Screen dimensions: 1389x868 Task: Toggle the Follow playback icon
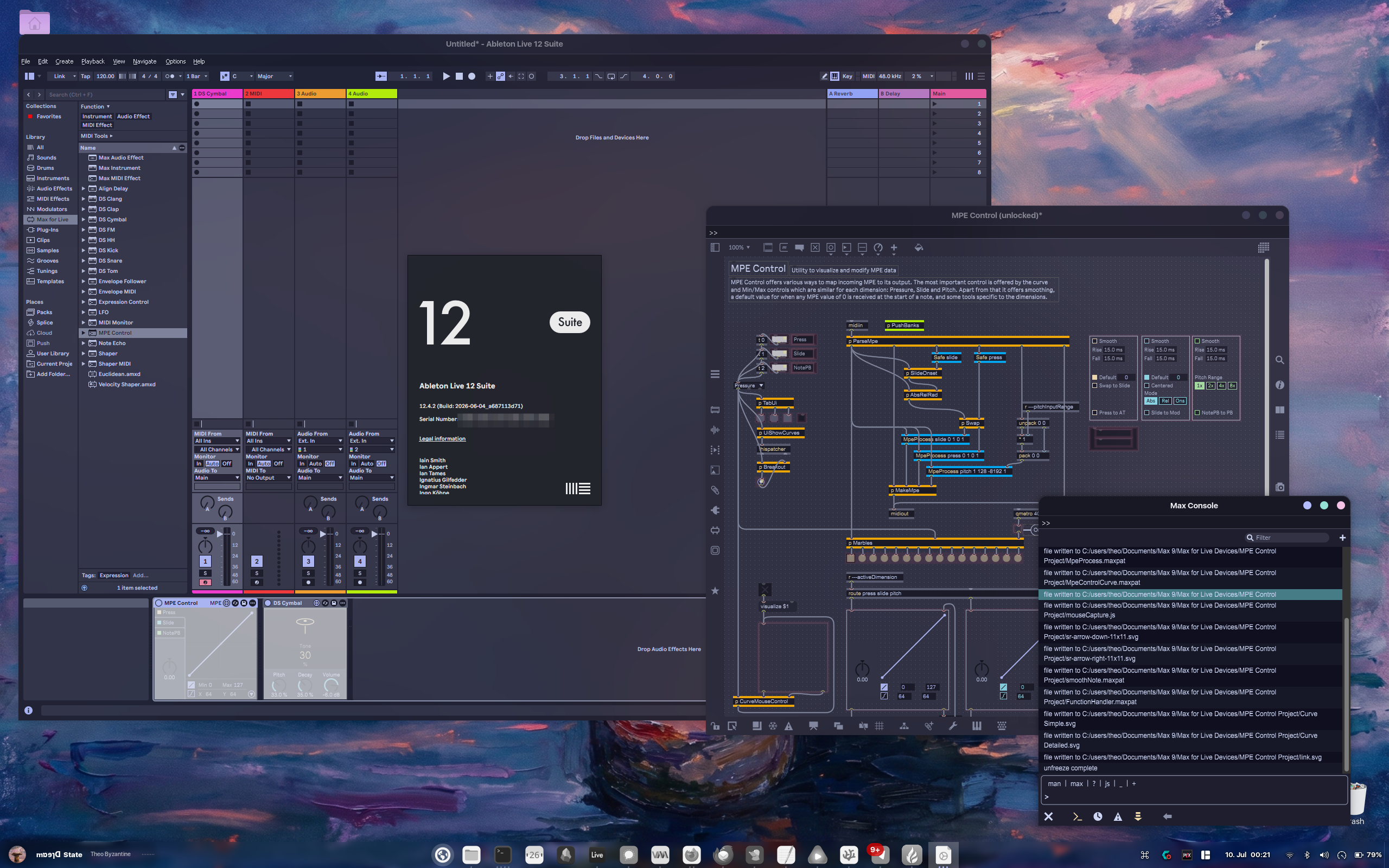pyautogui.click(x=381, y=76)
